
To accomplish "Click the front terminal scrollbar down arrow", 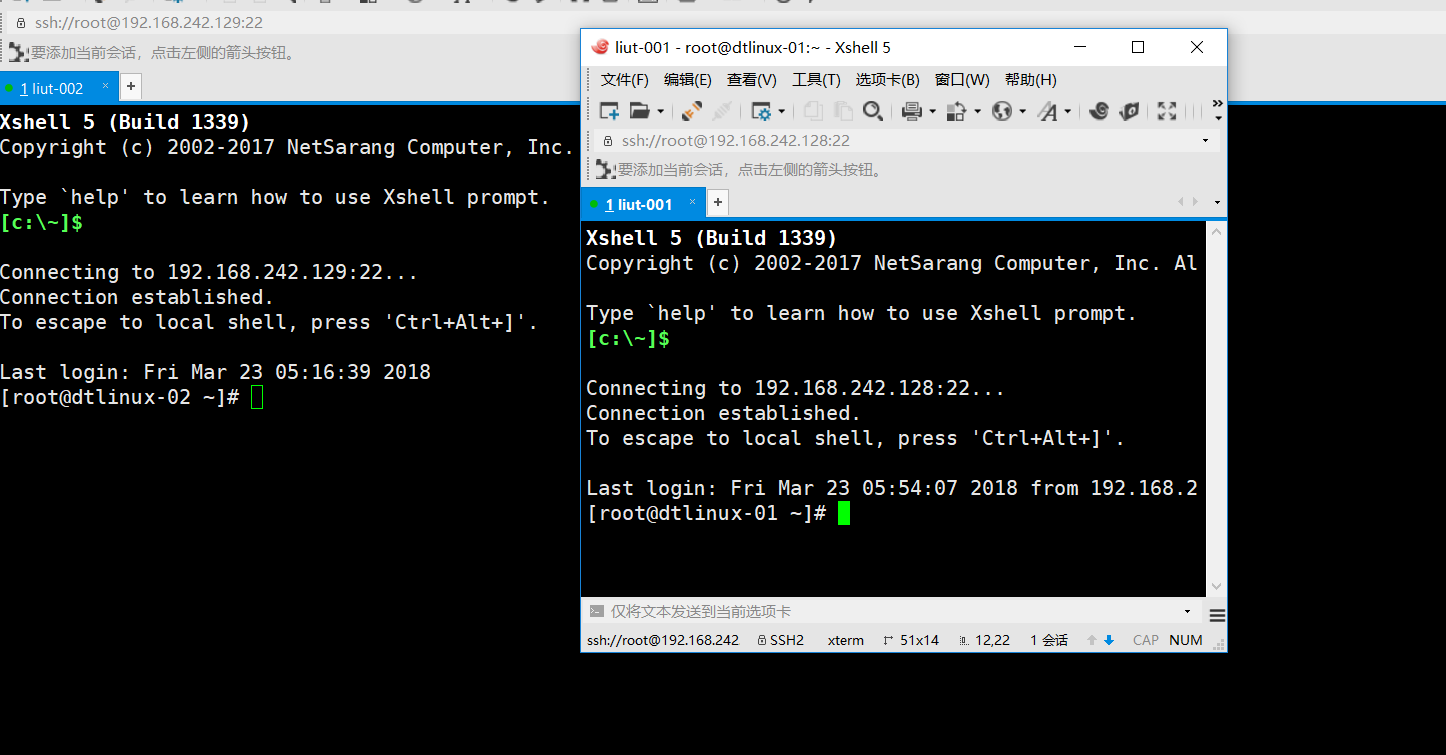I will [1217, 586].
